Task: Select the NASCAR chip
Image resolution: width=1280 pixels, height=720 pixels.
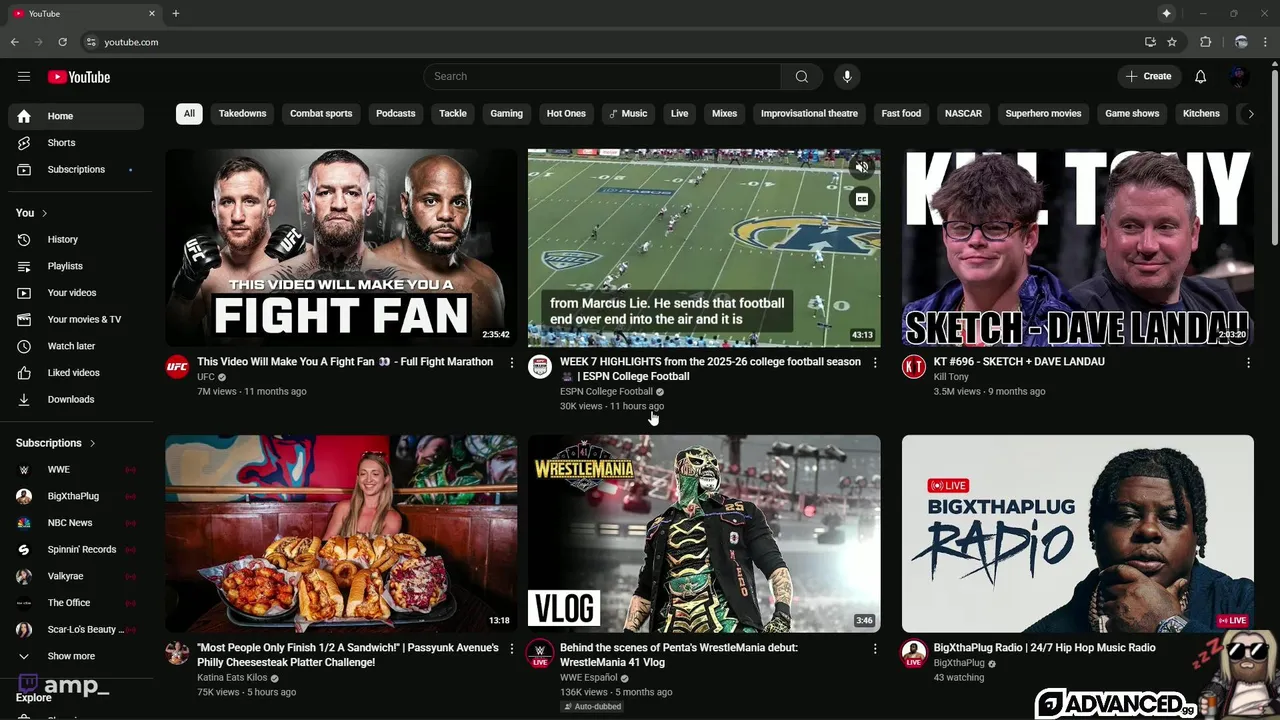Action: (963, 114)
